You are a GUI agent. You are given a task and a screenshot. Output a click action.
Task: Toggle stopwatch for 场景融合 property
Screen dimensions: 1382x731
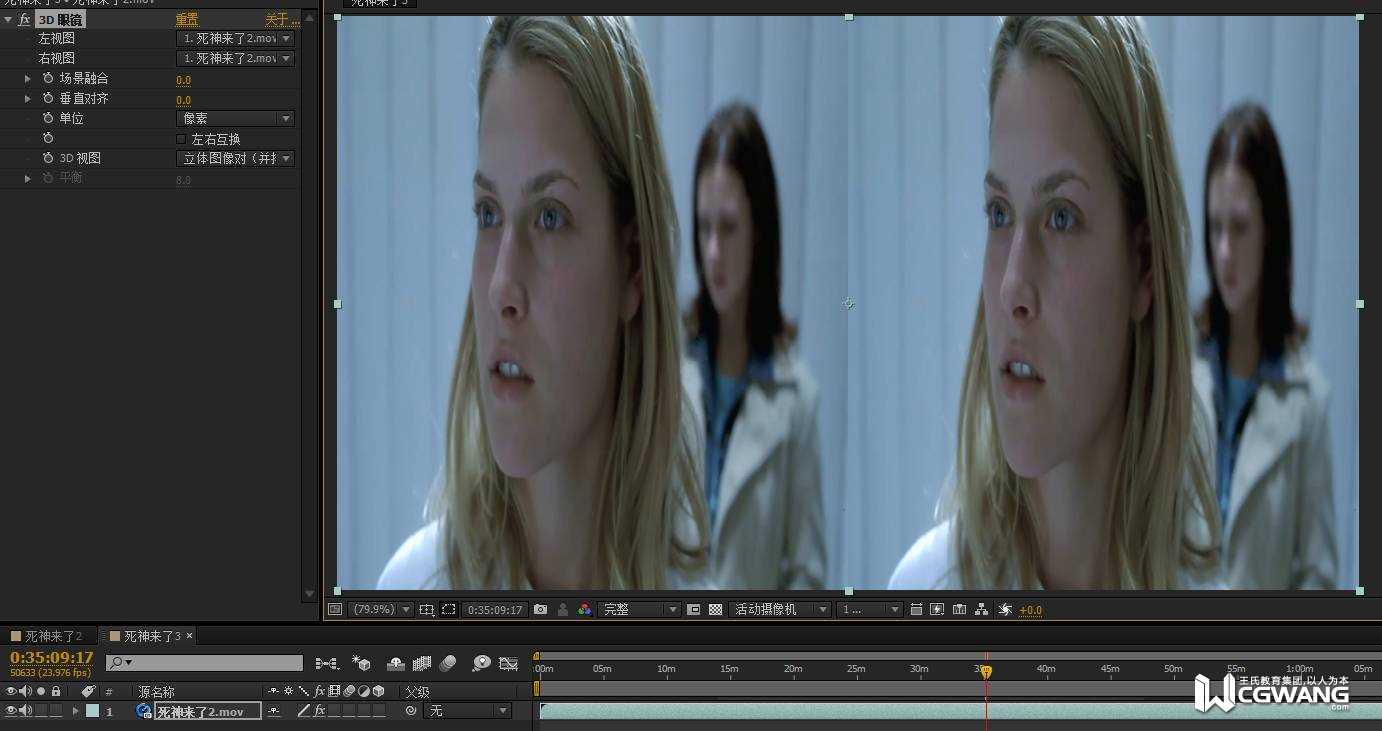tap(48, 78)
